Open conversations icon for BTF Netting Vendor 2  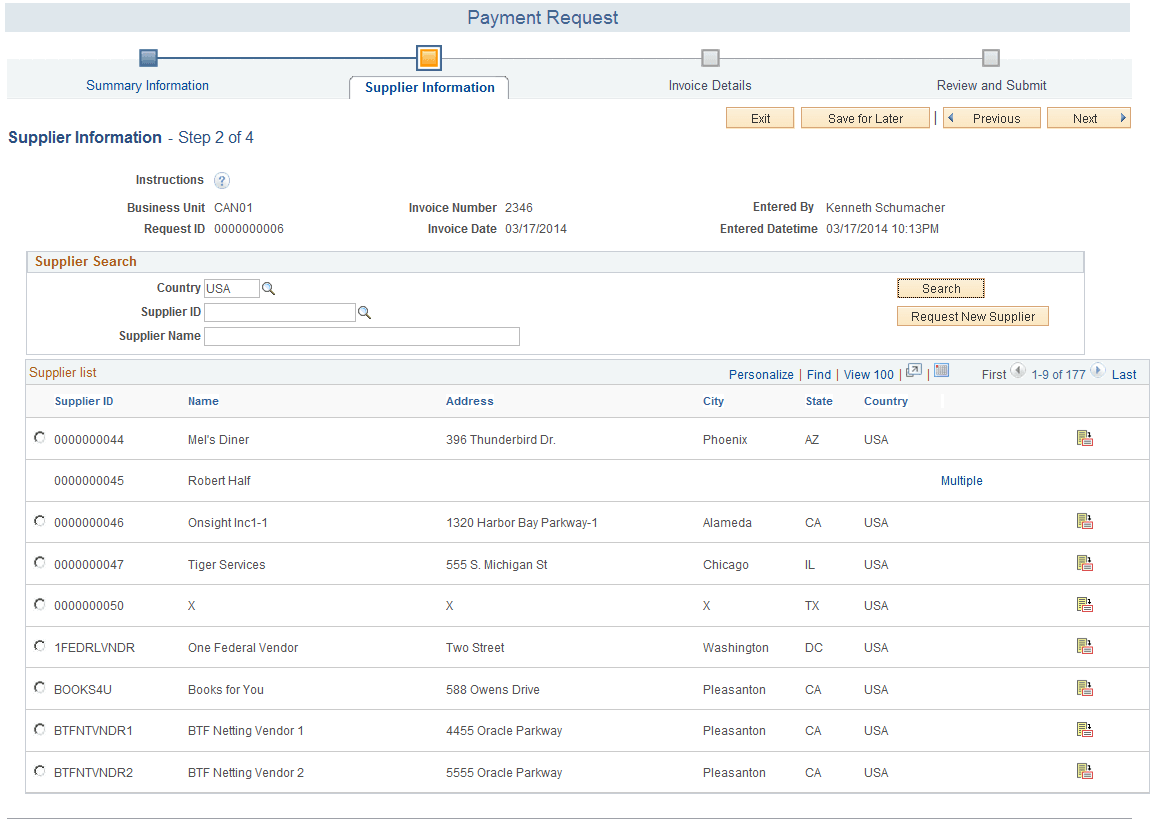(1085, 771)
